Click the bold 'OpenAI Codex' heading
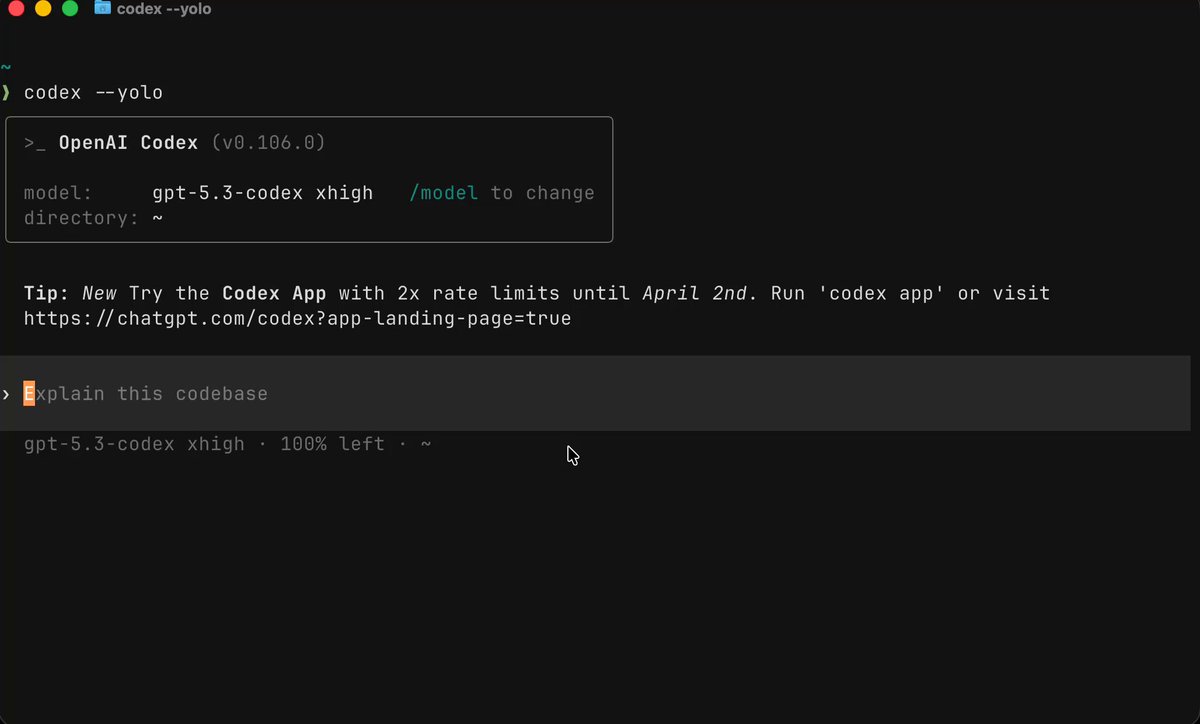Viewport: 1200px width, 724px height. coord(129,143)
